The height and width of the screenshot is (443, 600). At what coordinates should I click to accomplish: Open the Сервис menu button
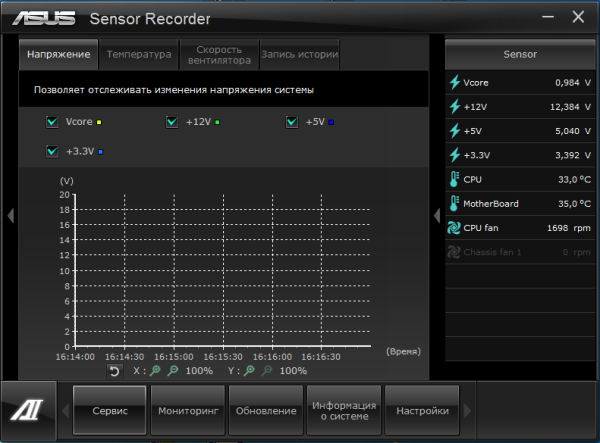click(110, 410)
